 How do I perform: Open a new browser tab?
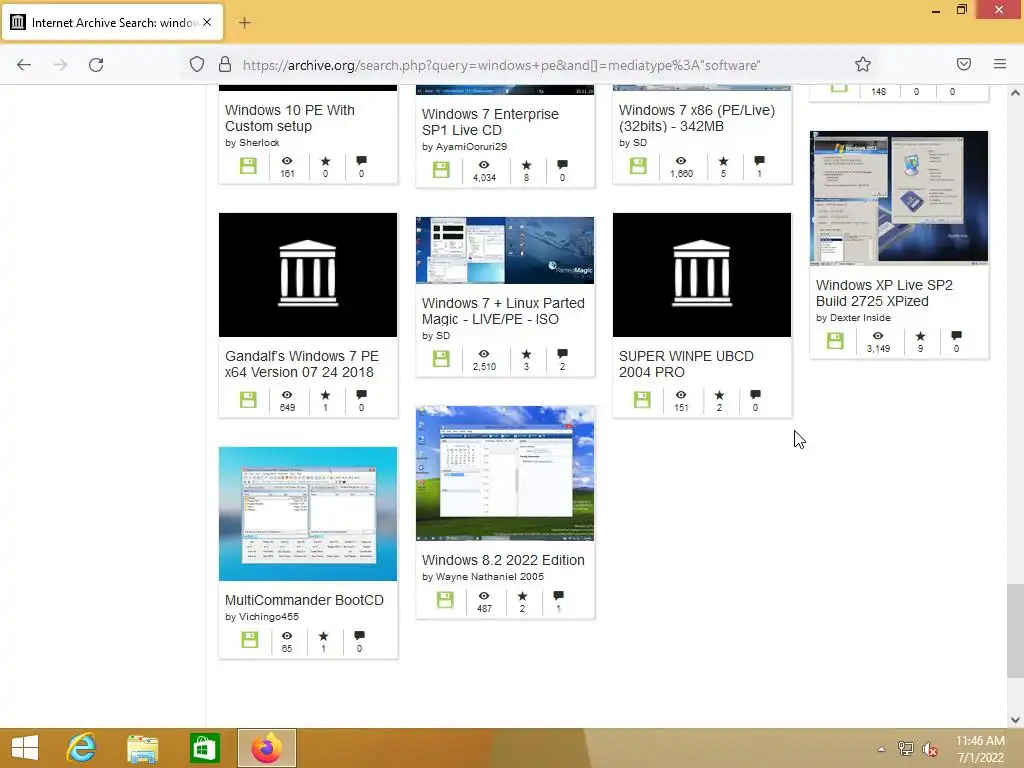pyautogui.click(x=244, y=23)
